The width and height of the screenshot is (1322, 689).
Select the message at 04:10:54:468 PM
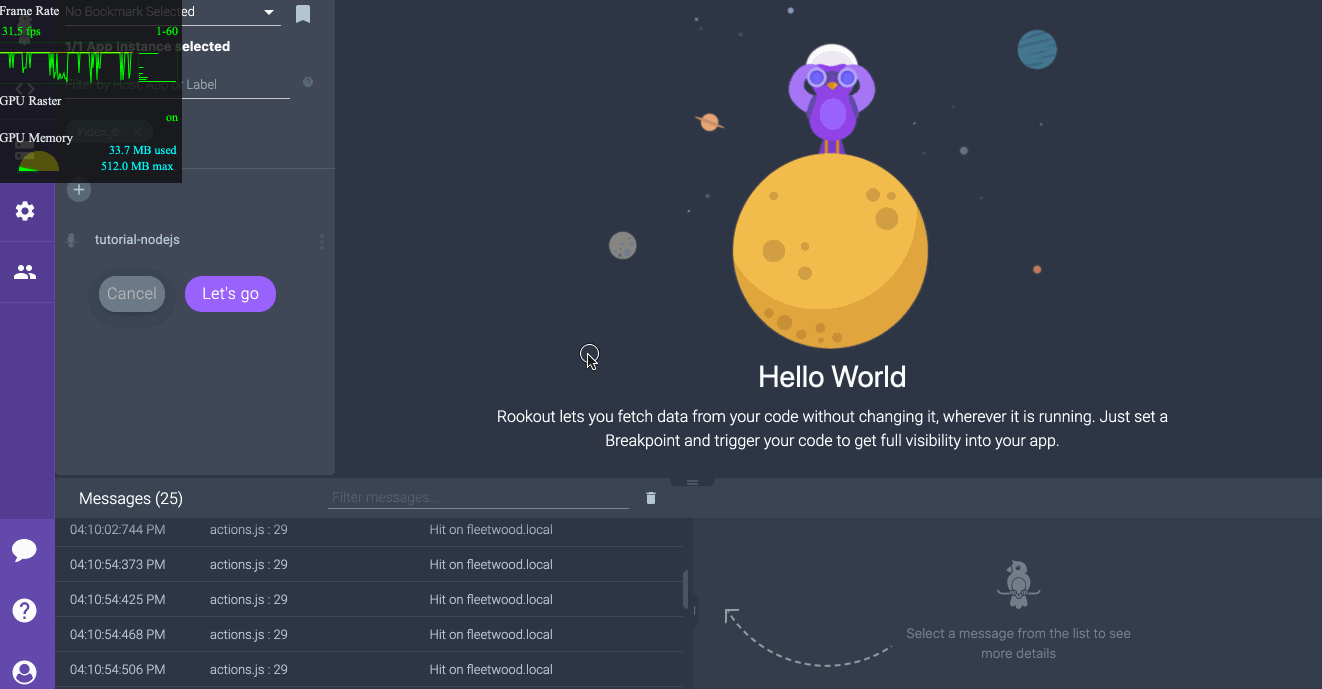(369, 635)
